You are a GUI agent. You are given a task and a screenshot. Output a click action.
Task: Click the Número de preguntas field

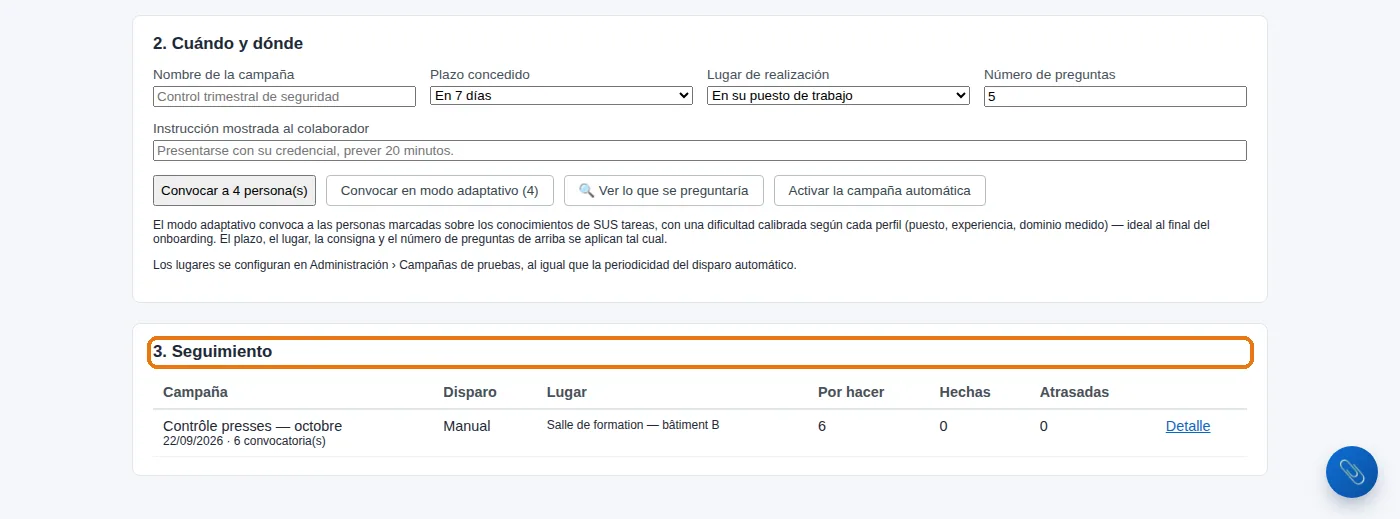click(1115, 96)
